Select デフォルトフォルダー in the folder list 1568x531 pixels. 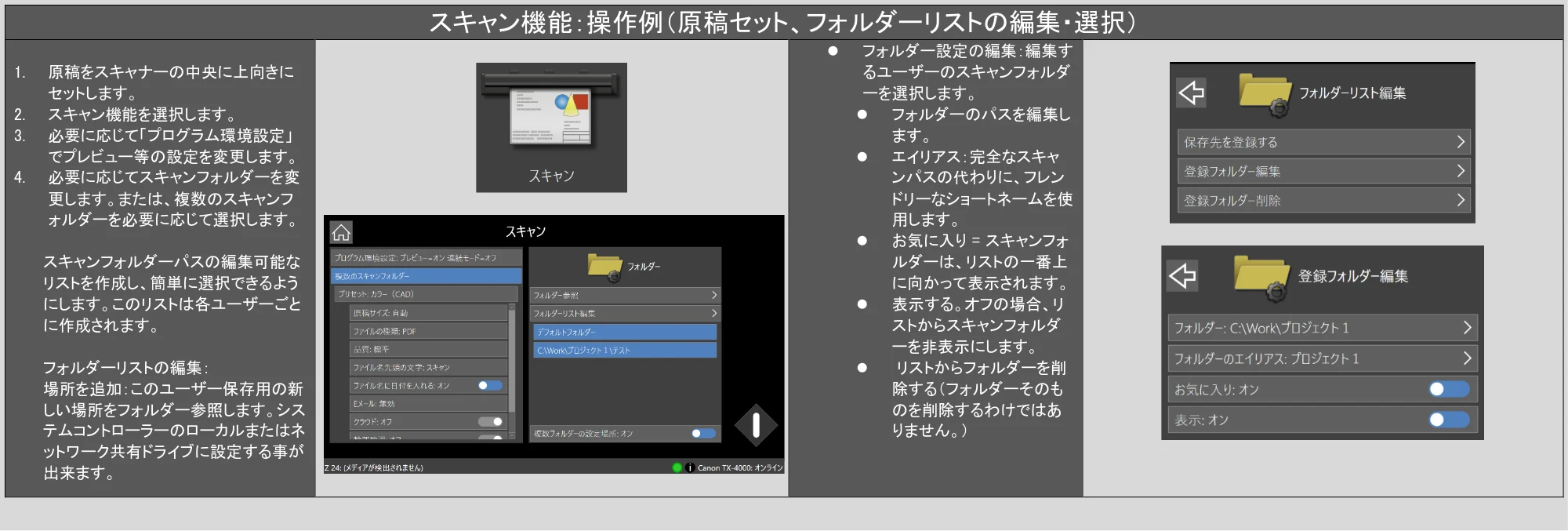pyautogui.click(x=626, y=332)
